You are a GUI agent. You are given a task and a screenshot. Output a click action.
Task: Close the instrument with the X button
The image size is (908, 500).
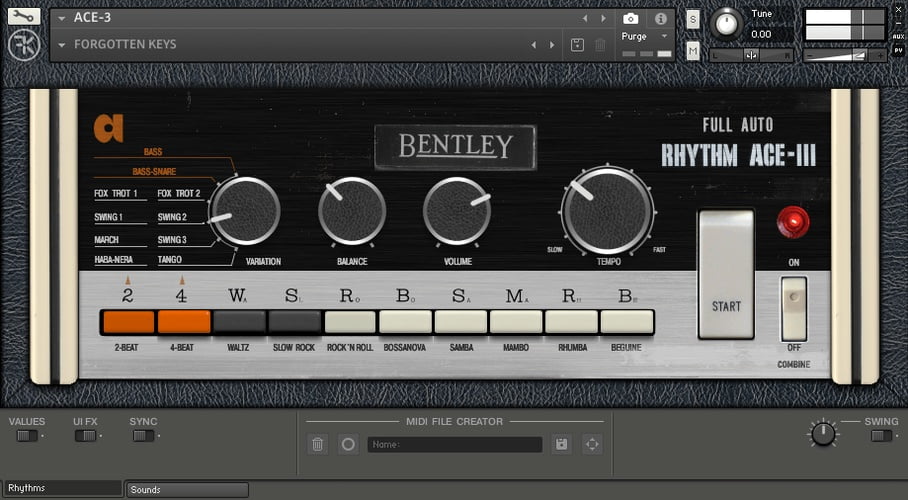coord(898,10)
